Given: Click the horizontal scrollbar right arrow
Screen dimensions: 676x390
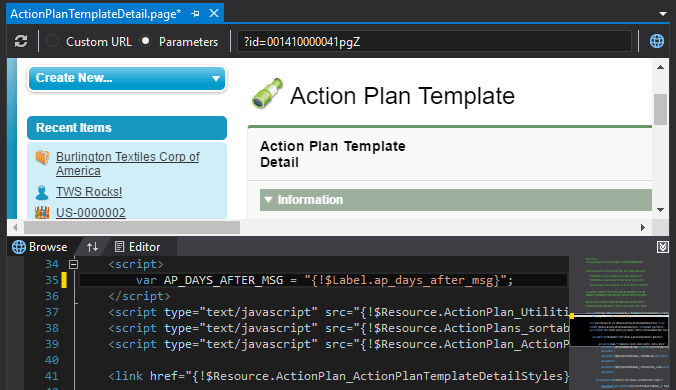Looking at the screenshot, I should pos(643,227).
